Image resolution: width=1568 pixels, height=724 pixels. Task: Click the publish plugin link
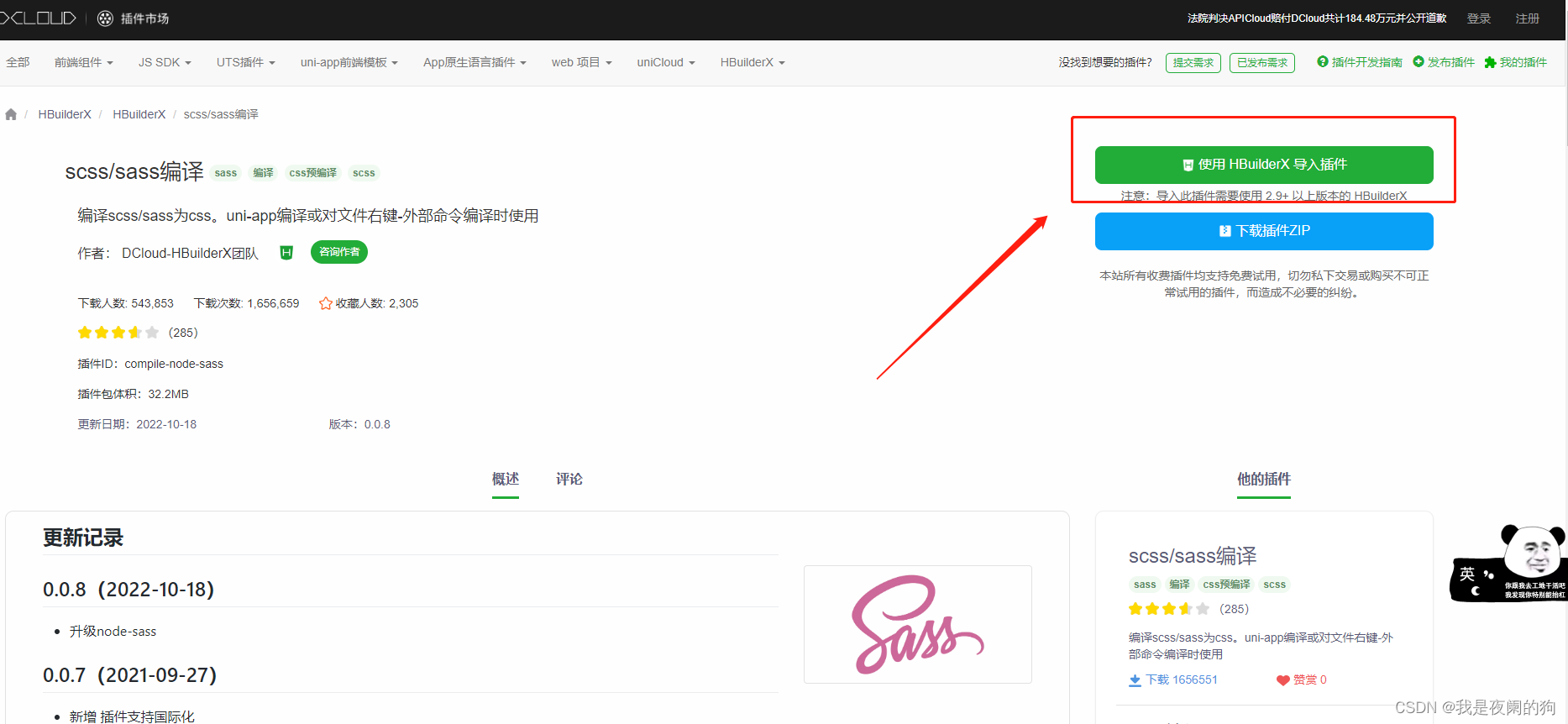tap(1444, 62)
